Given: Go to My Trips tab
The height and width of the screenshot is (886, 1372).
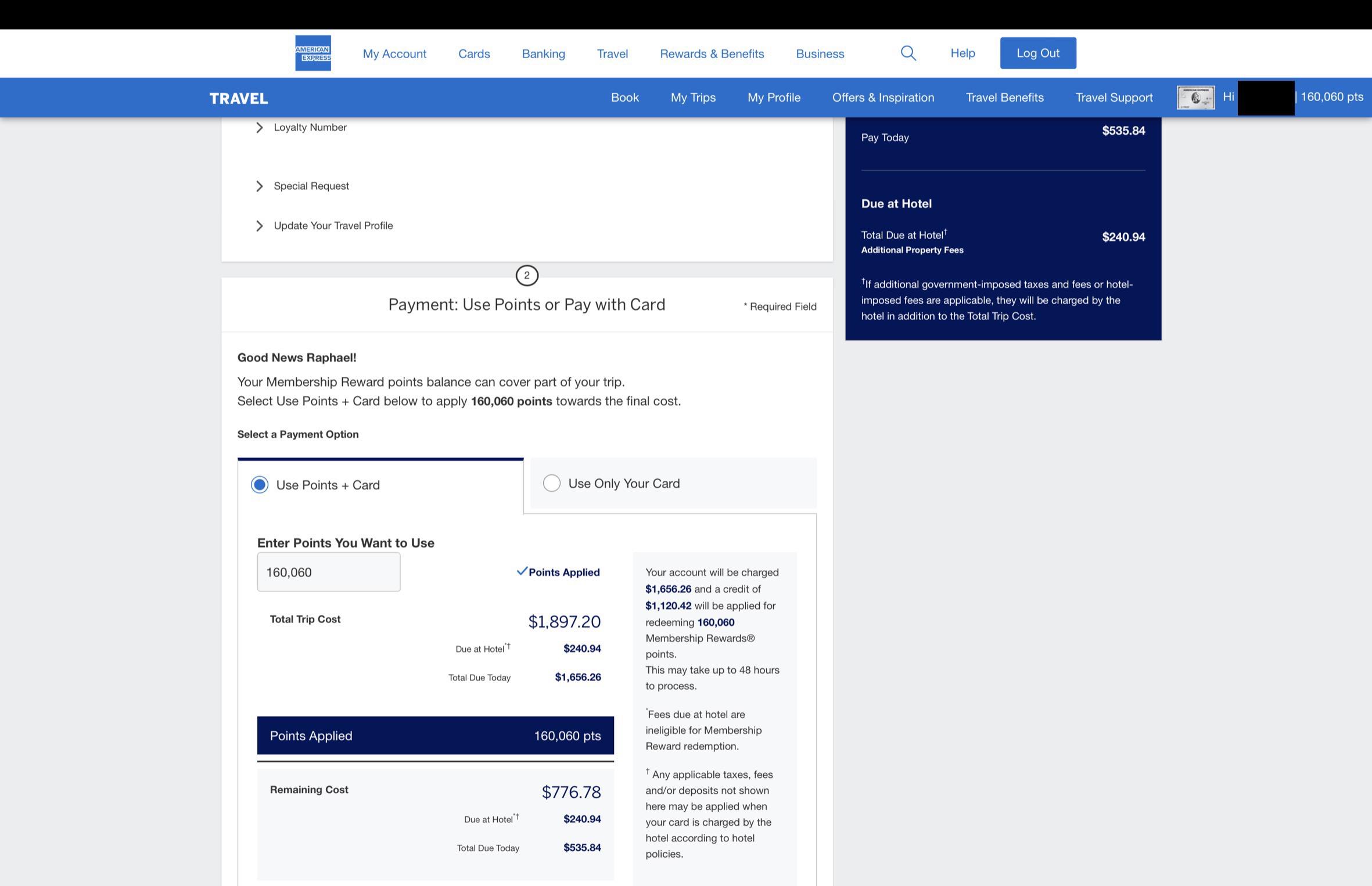Looking at the screenshot, I should (693, 98).
